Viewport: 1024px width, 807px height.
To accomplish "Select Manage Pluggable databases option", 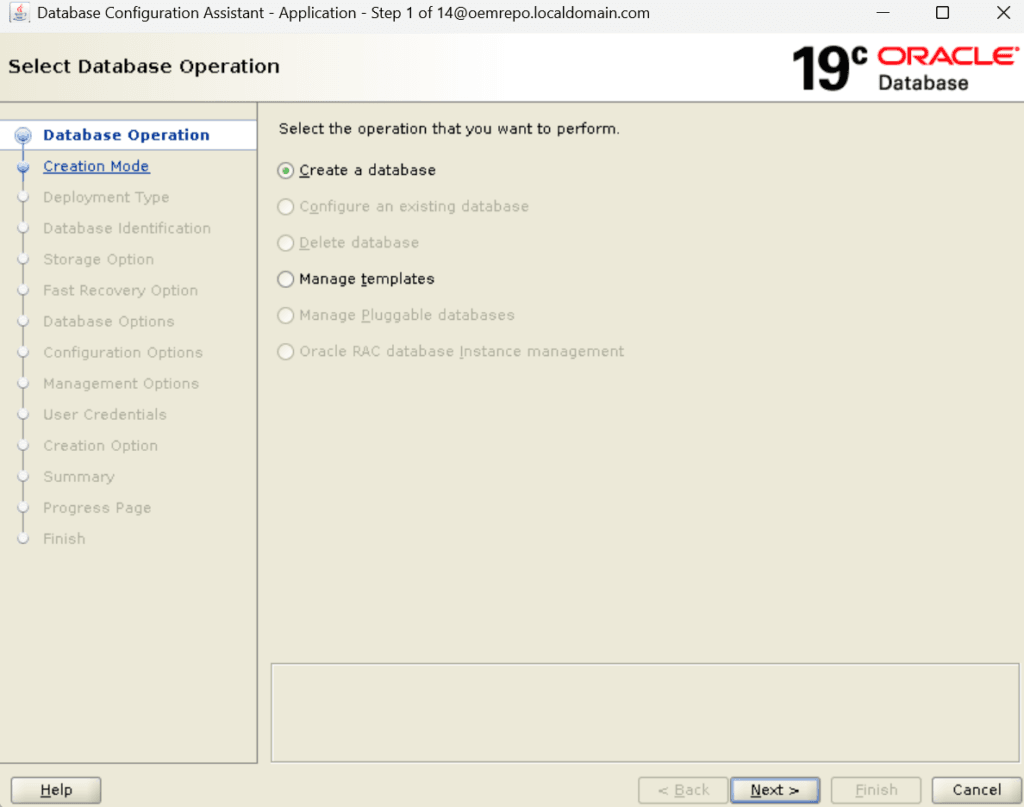I will tap(285, 315).
